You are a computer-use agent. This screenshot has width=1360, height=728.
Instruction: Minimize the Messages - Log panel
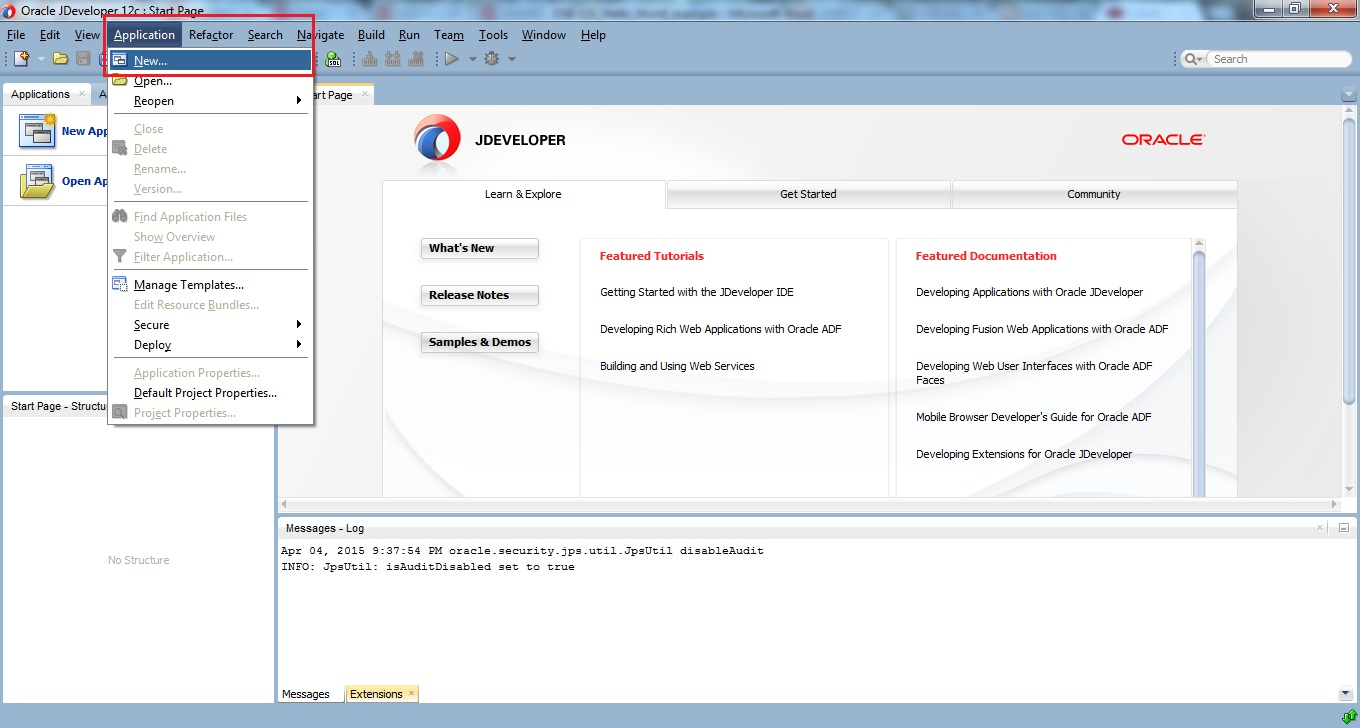(x=1343, y=527)
